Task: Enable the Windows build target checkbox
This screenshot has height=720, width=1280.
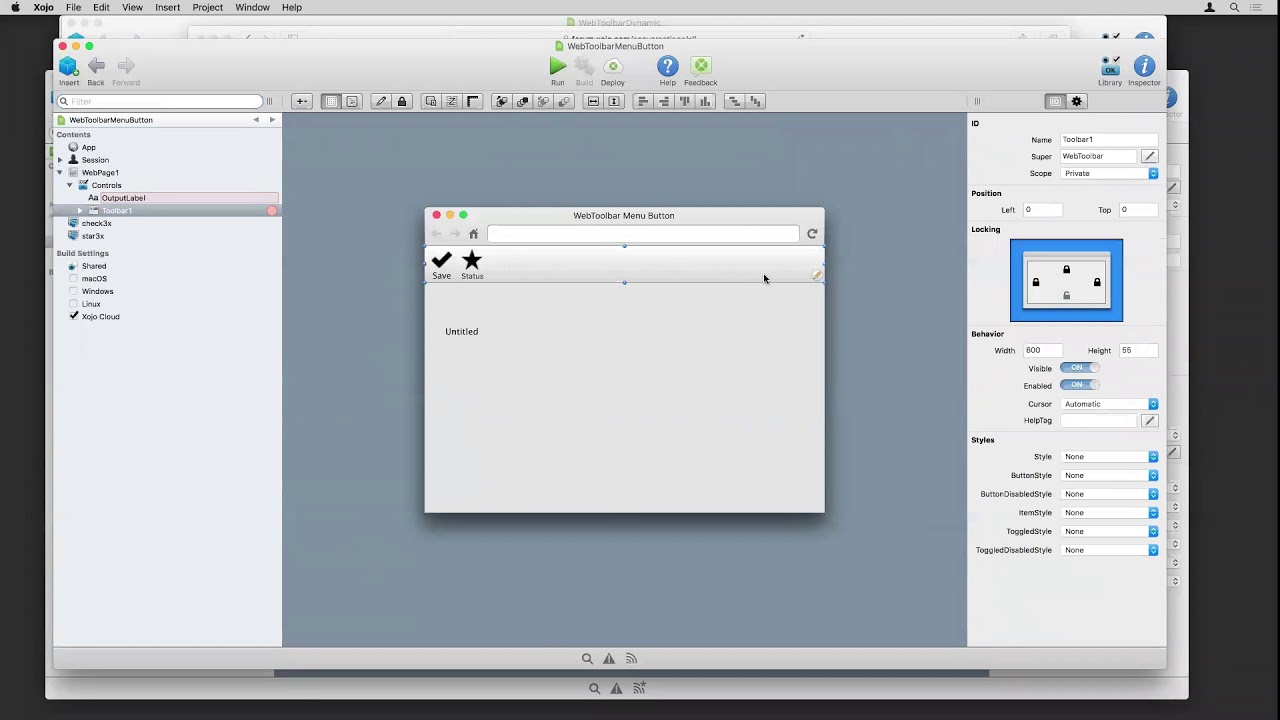Action: tap(73, 291)
